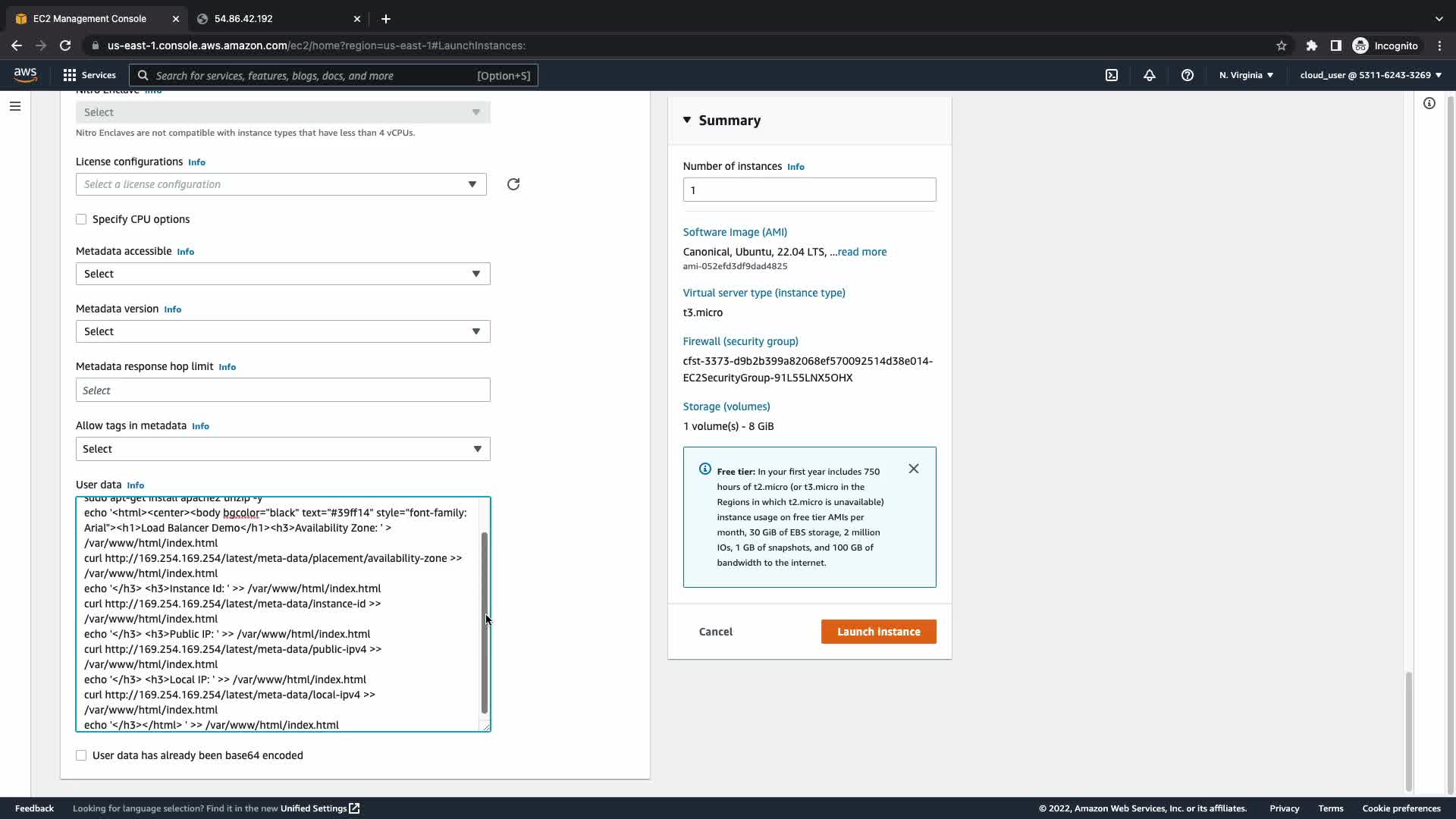Check User data already base64 encoded
Image resolution: width=1456 pixels, height=819 pixels.
click(81, 755)
